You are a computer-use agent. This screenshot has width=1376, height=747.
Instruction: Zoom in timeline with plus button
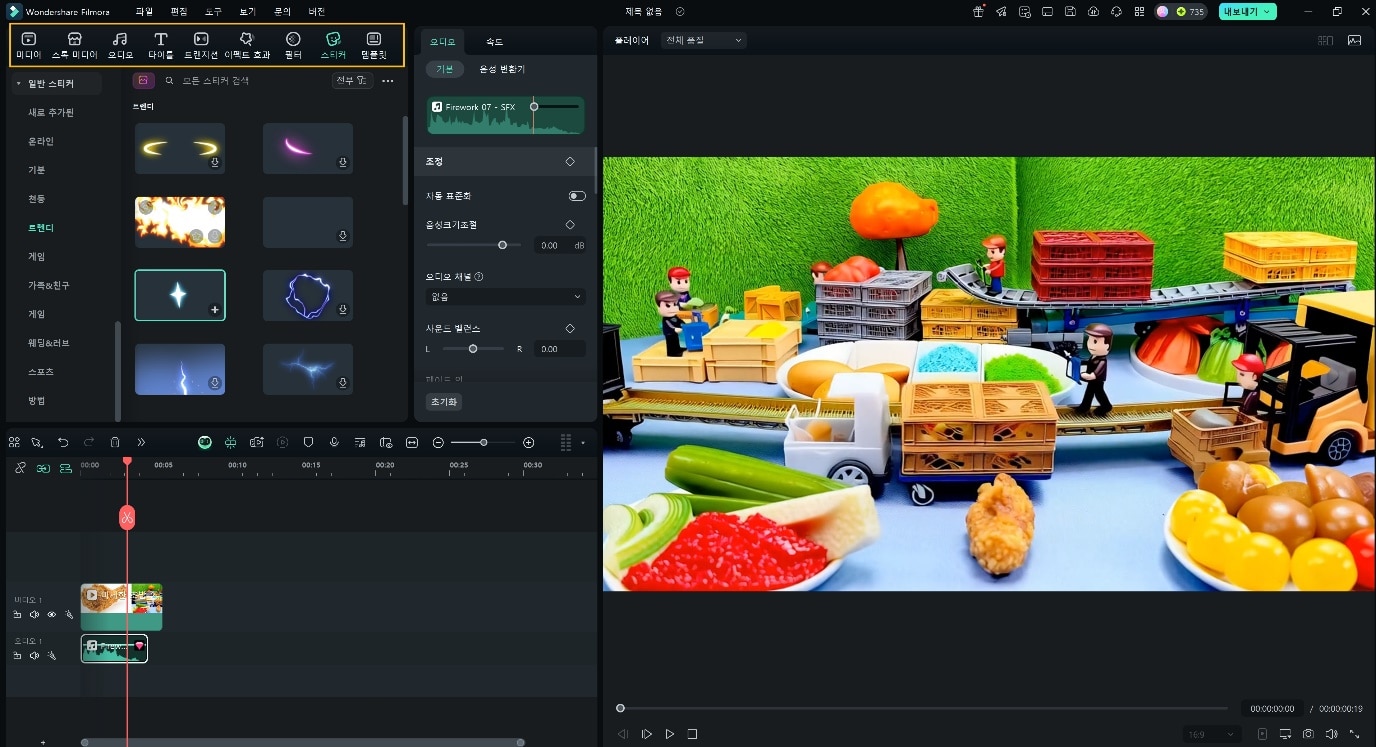pyautogui.click(x=529, y=442)
